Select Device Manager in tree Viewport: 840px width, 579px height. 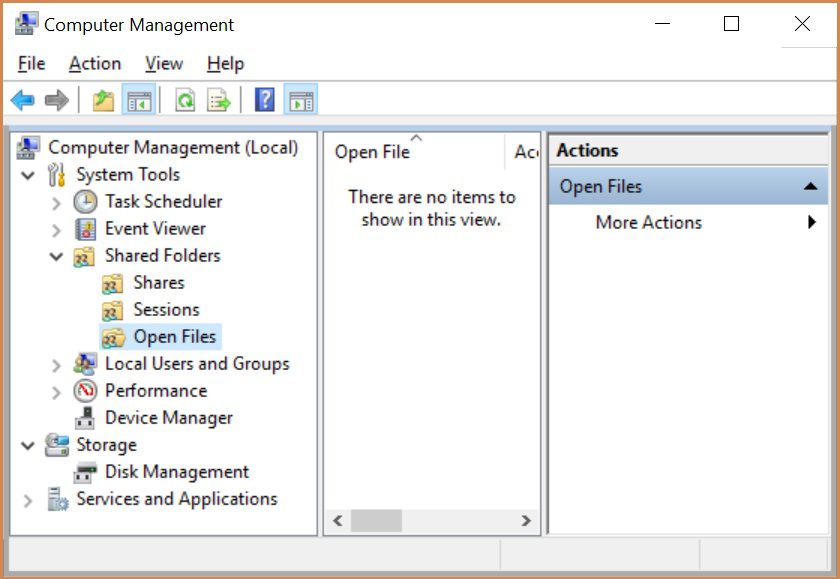point(169,418)
